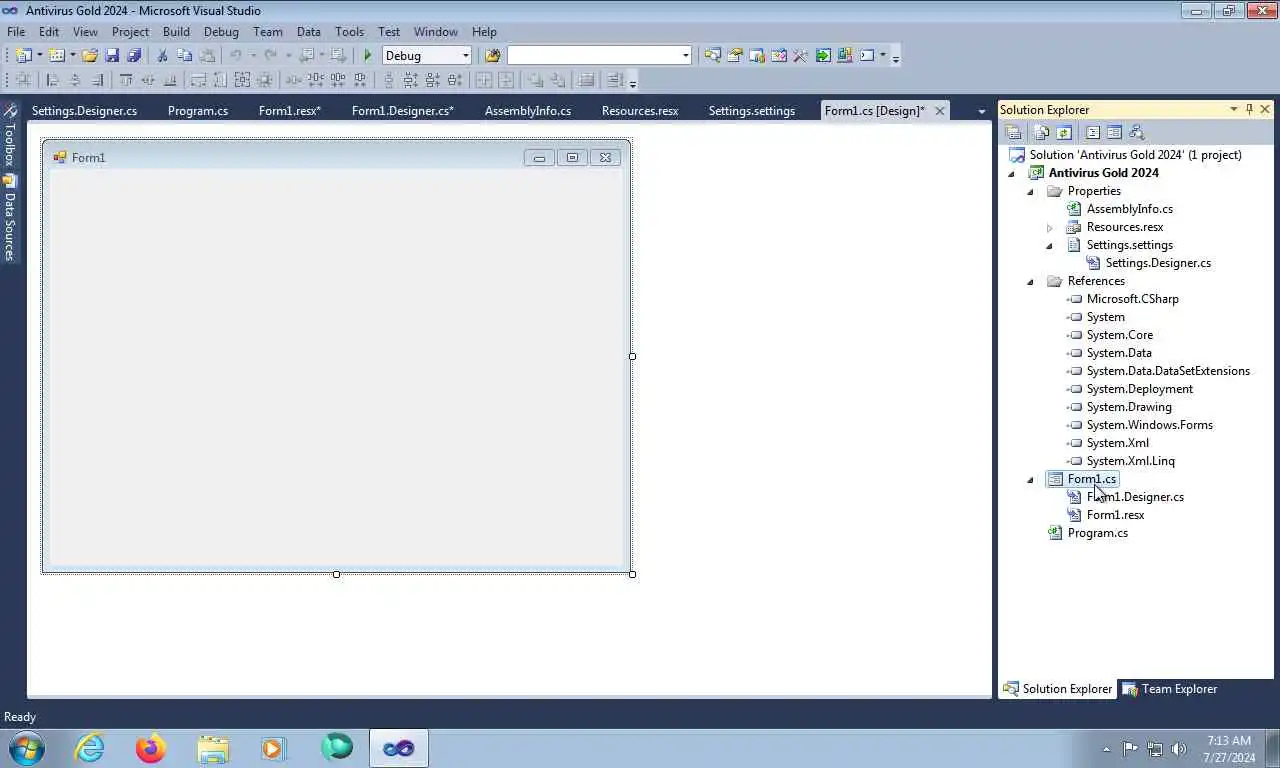Collapse the References folder node
The width and height of the screenshot is (1280, 768).
click(x=1030, y=282)
